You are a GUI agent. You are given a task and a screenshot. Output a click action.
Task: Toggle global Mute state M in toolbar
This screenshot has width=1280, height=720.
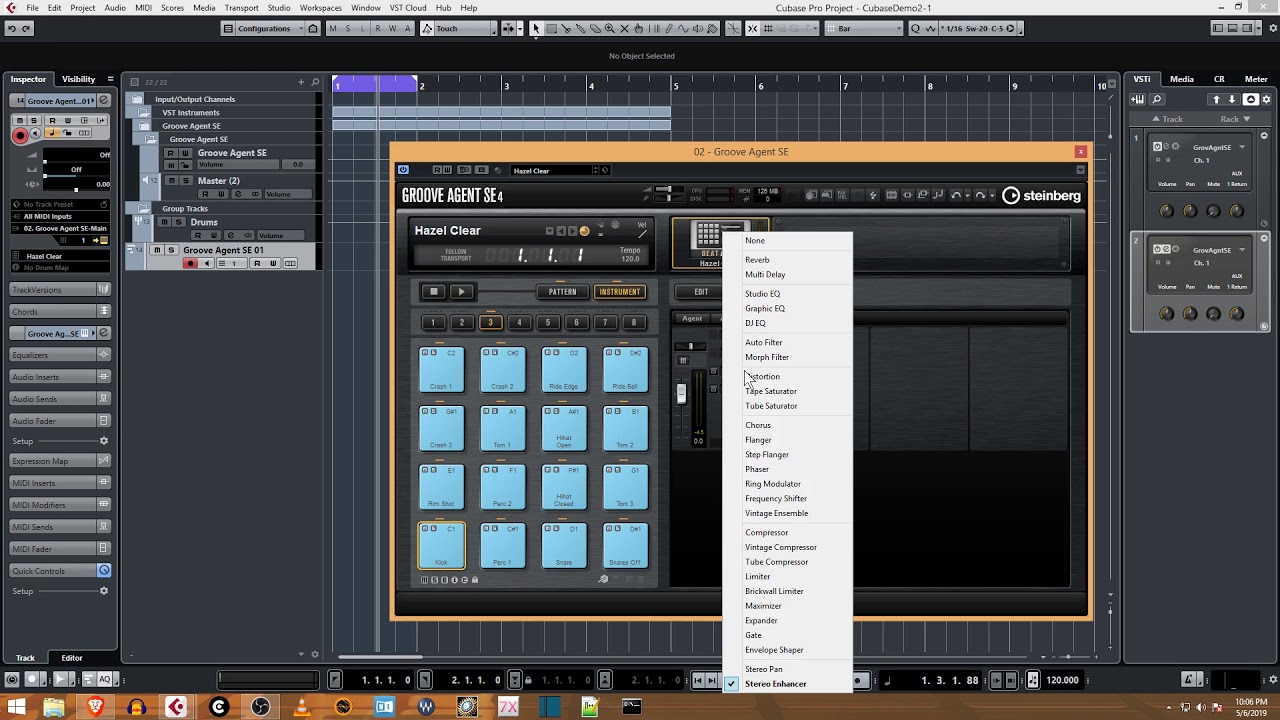click(x=333, y=29)
